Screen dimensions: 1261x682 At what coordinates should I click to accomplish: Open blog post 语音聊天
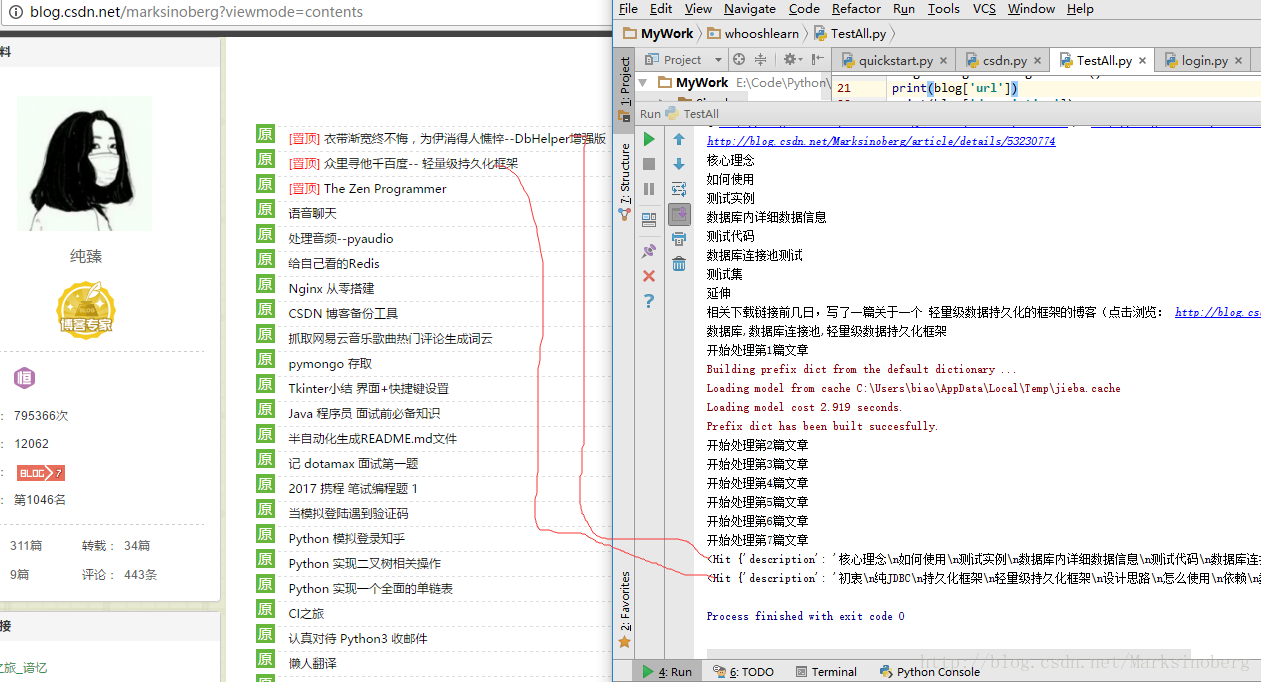pos(313,214)
